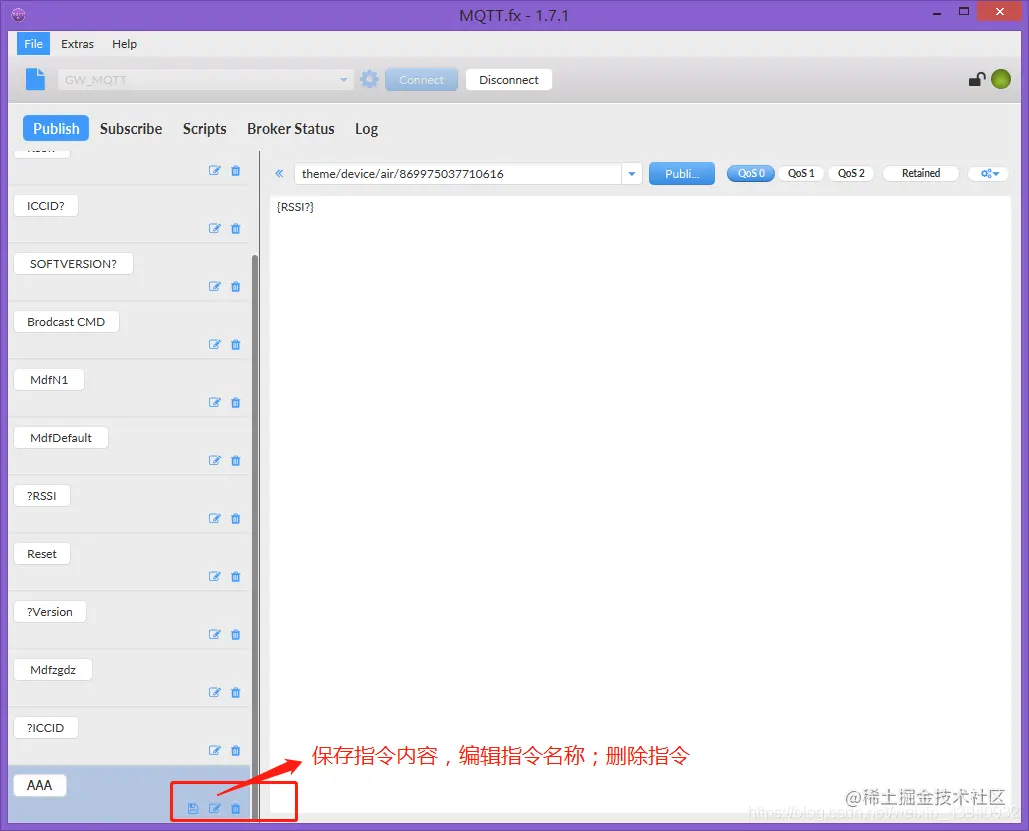The image size is (1029, 831).
Task: Load the Reset saved message
Action: (42, 554)
